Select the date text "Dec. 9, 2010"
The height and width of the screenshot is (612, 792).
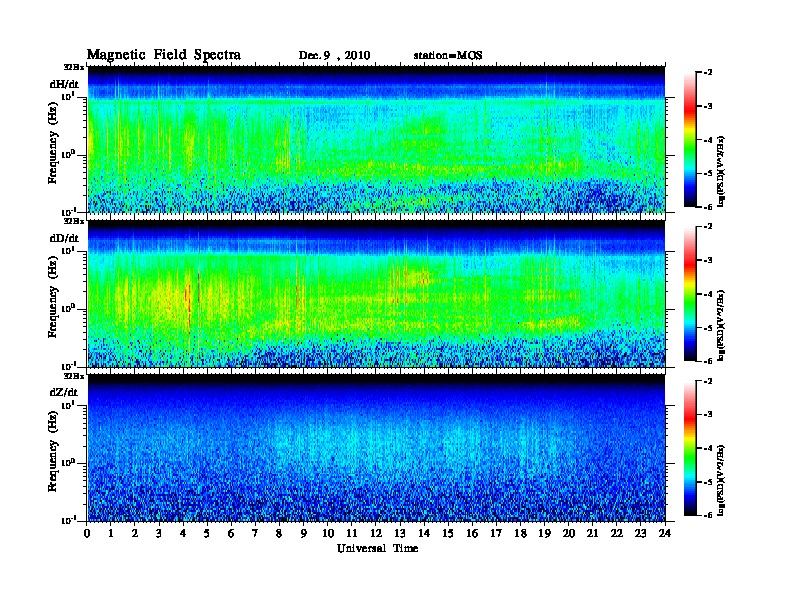(334, 56)
